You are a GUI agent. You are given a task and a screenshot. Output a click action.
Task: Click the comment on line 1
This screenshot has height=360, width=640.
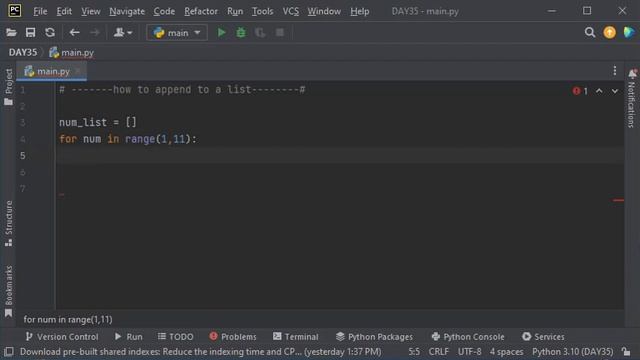pyautogui.click(x=182, y=90)
